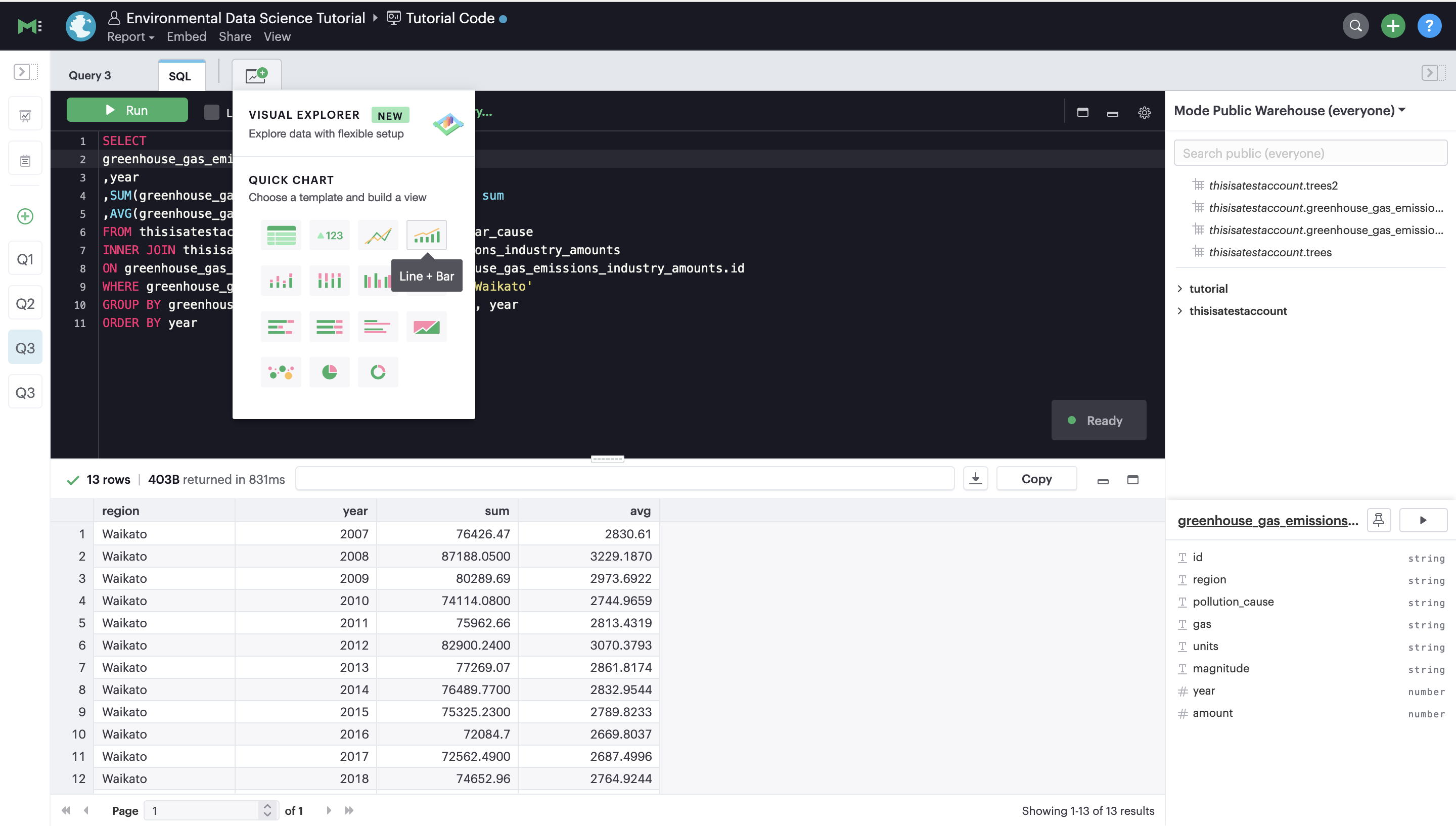Open editor settings gear icon

[x=1144, y=112]
